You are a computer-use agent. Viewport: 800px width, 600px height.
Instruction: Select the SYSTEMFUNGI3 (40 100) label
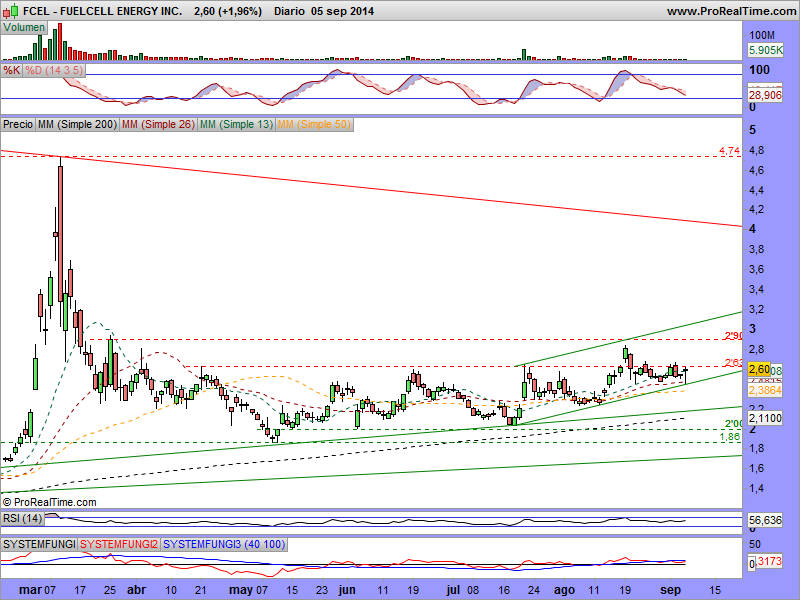click(224, 544)
